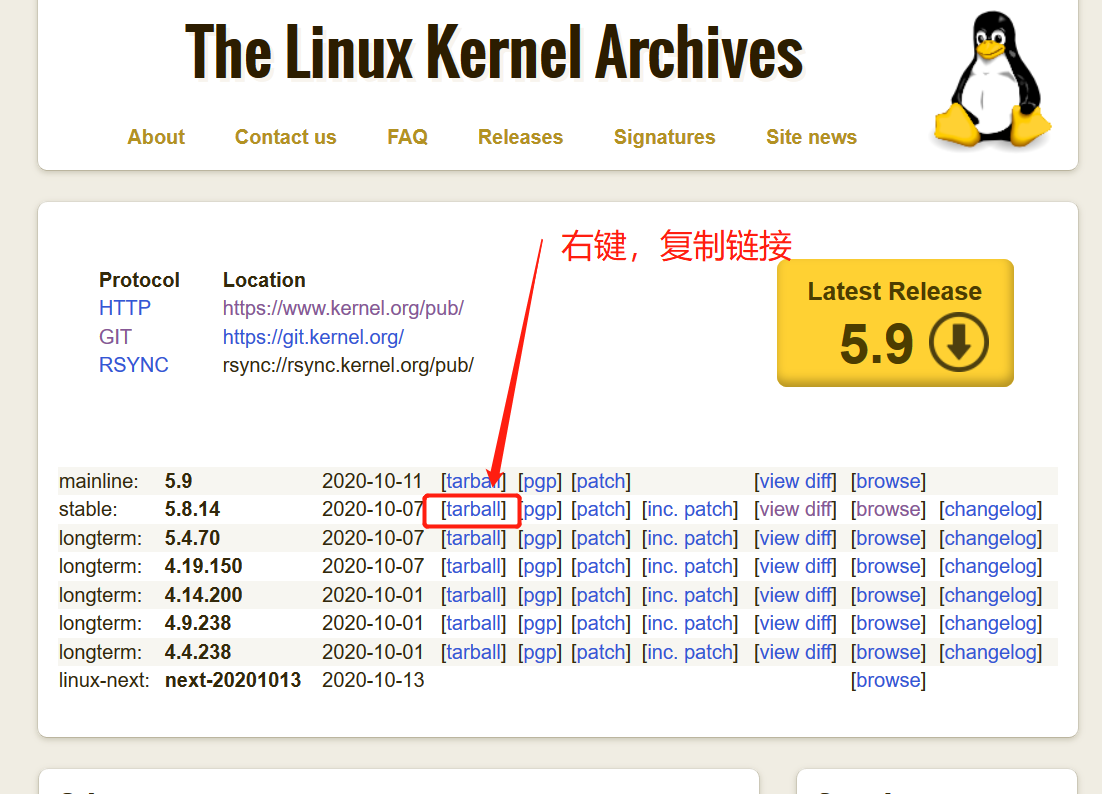1102x794 pixels.
Task: Open the Releases page
Action: click(x=521, y=137)
